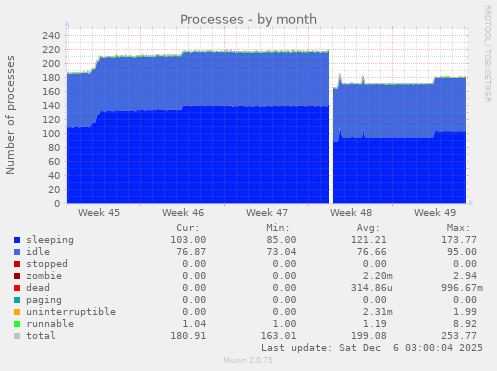Click the y-axis label 240
The width and height of the screenshot is (497, 371).
[x=51, y=36]
